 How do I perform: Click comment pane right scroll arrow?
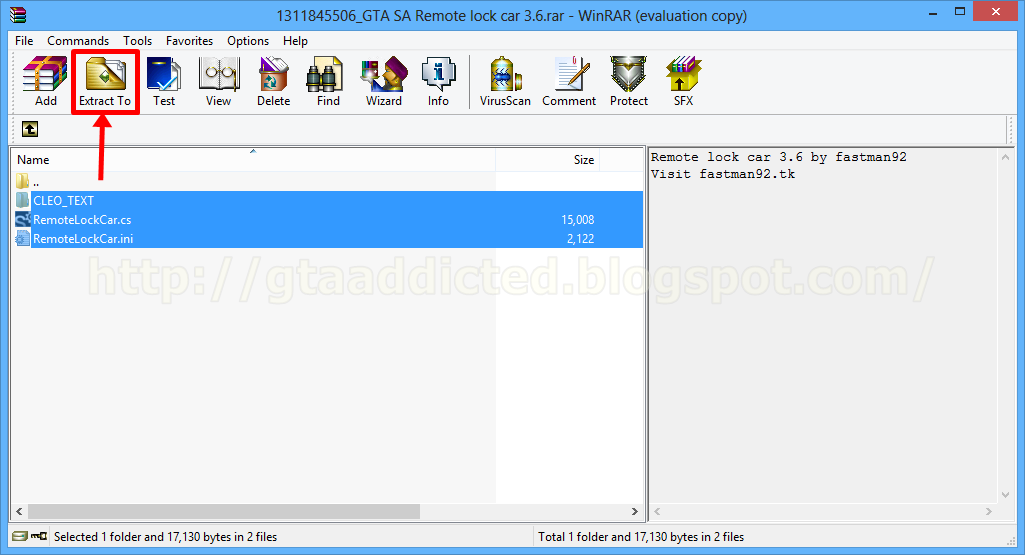coord(988,511)
